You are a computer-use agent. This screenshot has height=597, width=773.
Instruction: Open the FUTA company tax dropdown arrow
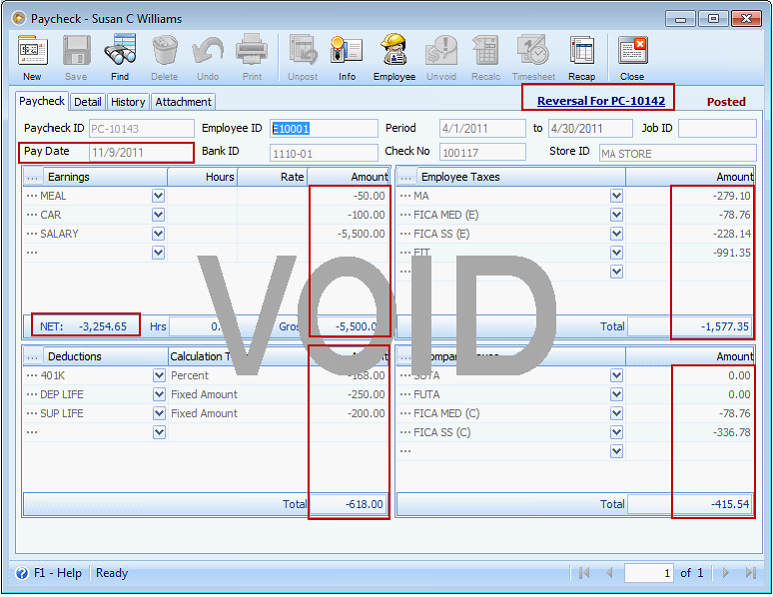click(x=616, y=394)
